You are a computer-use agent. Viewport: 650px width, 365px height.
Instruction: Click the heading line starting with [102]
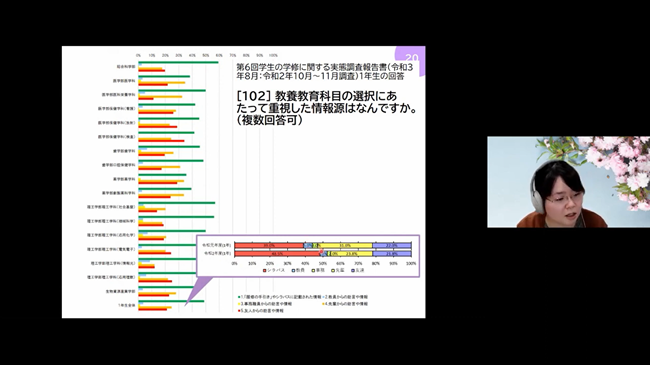317,96
